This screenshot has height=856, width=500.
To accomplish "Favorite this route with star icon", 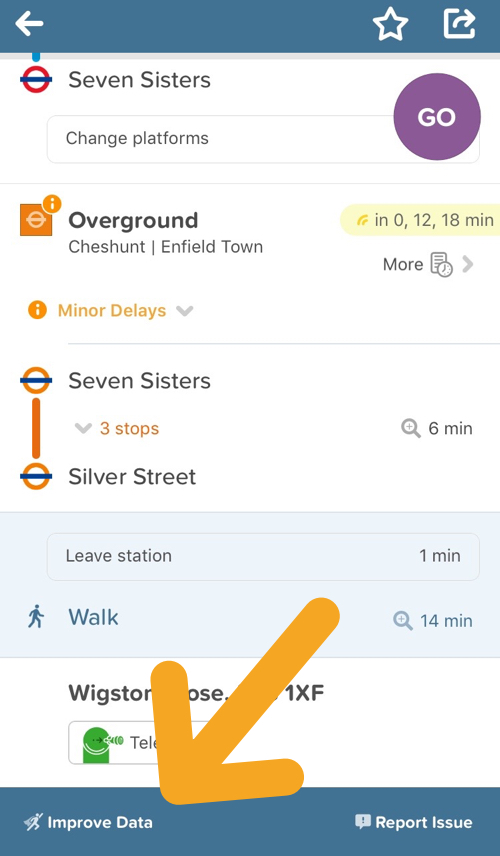I will coord(390,24).
